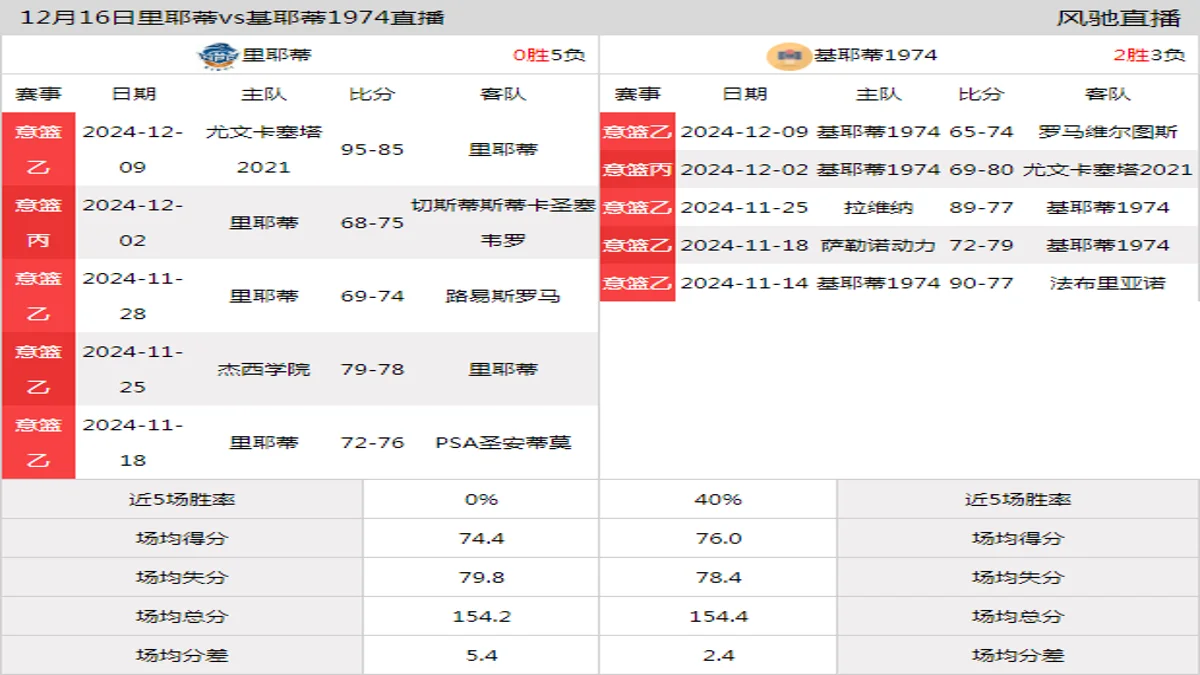Click right table 比分 column header
Viewport: 1200px width, 675px height.
tap(981, 94)
